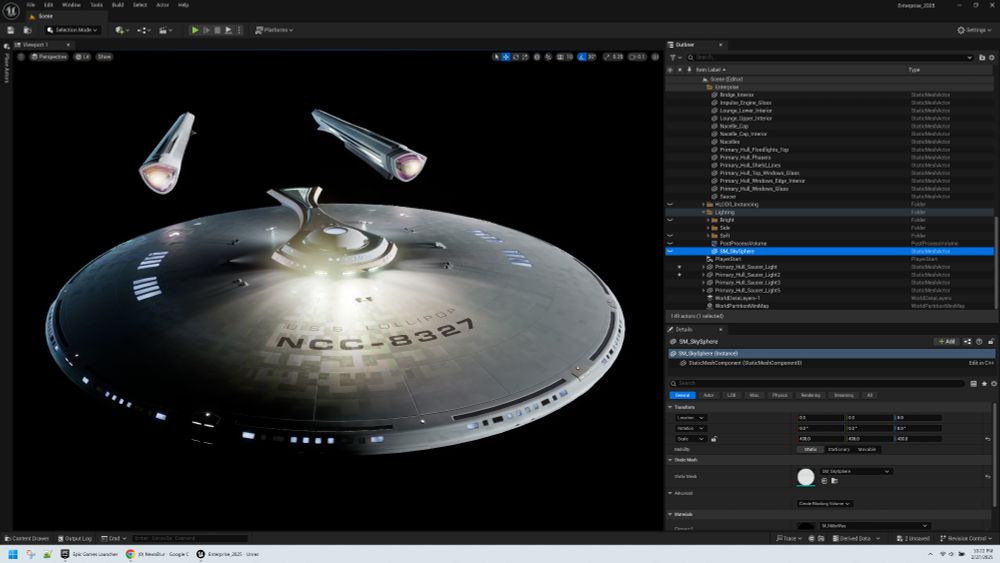
Task: Start play-in-editor with the green Play button
Action: pyautogui.click(x=195, y=30)
